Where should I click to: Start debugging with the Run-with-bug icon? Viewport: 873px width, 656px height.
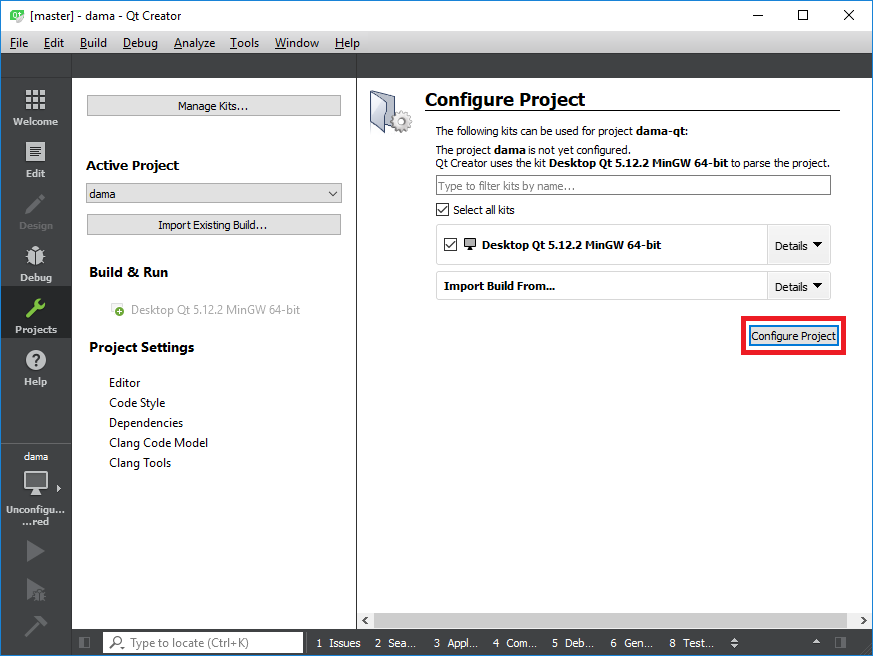[36, 589]
